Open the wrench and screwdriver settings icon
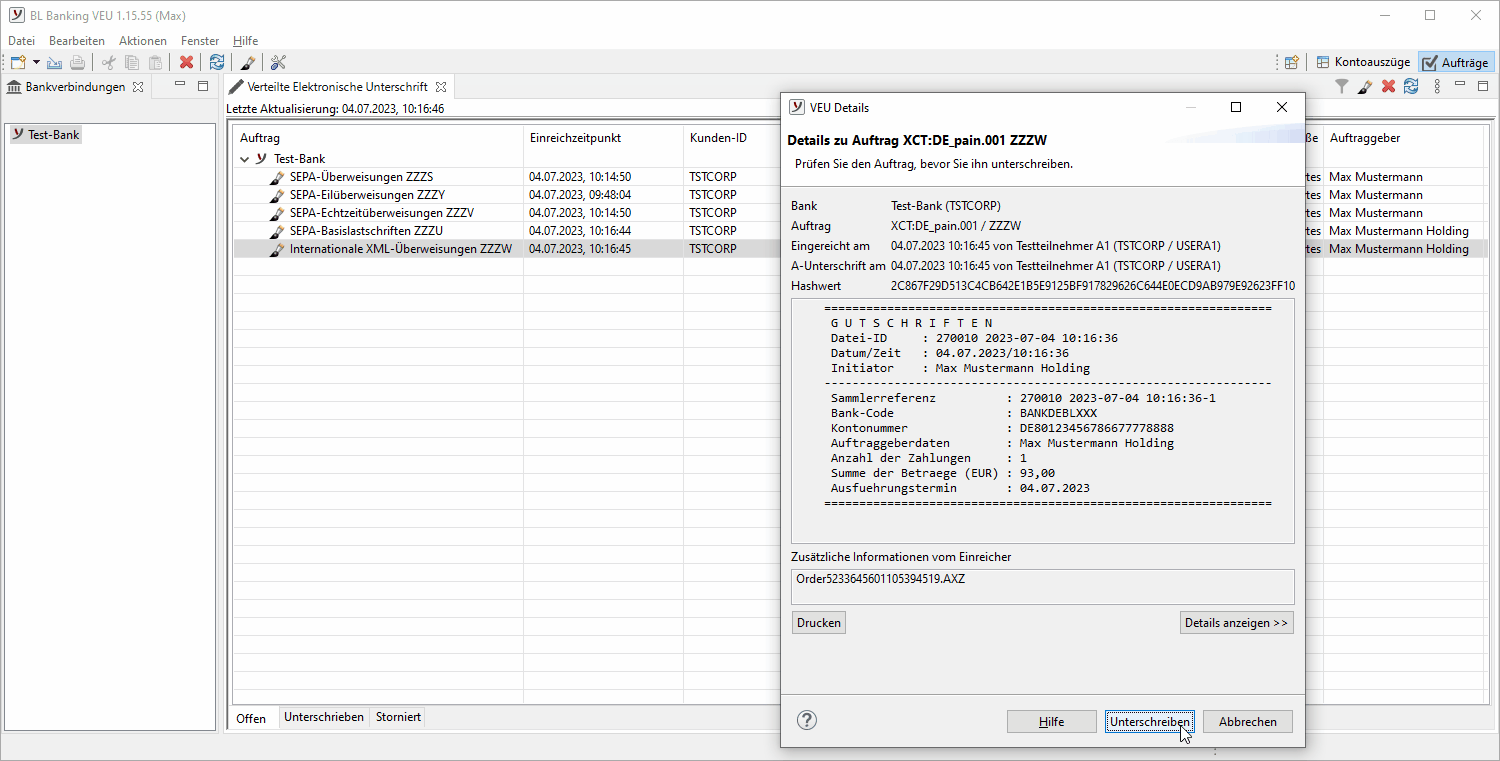 pyautogui.click(x=278, y=62)
